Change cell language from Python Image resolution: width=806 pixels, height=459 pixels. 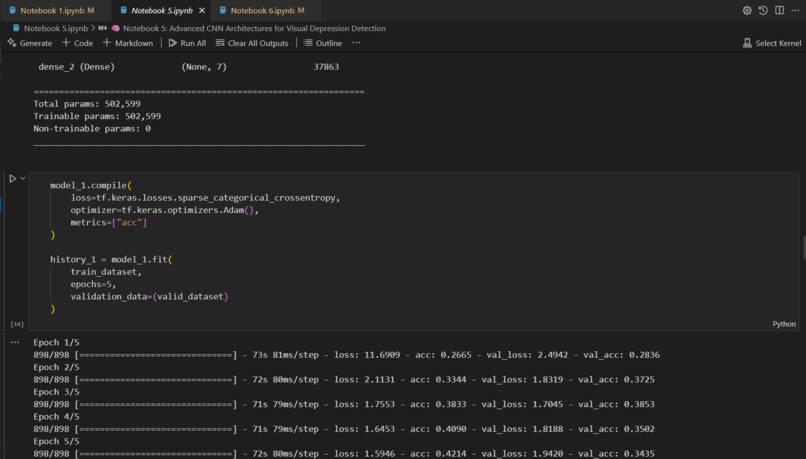tap(784, 324)
